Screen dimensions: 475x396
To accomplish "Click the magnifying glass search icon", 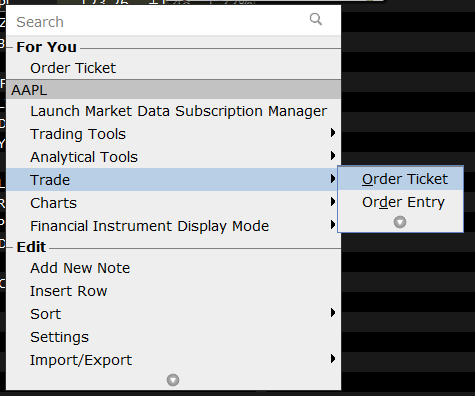I will [315, 19].
